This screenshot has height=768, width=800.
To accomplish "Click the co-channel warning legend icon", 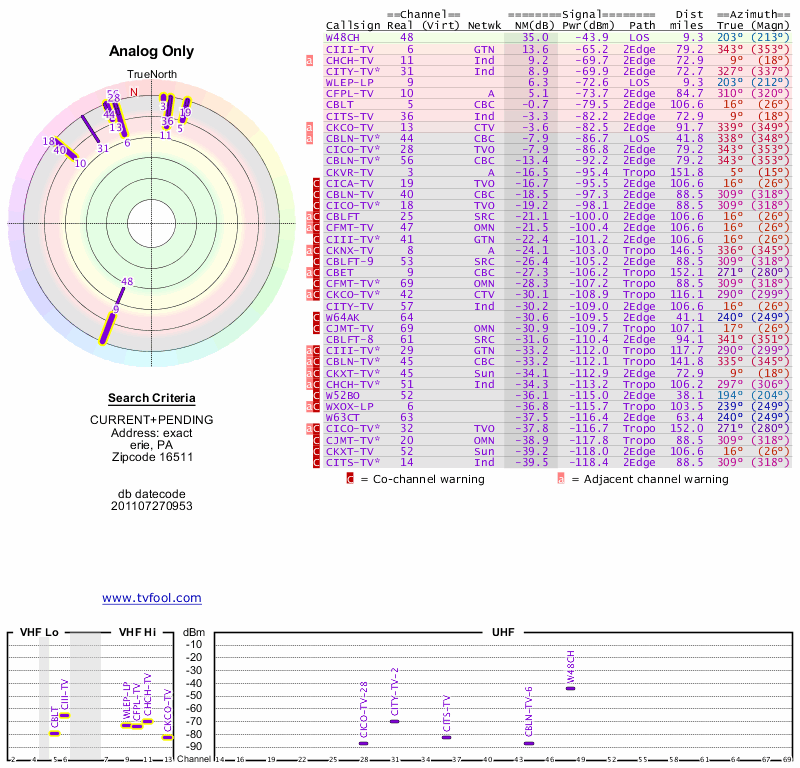I will [x=350, y=479].
